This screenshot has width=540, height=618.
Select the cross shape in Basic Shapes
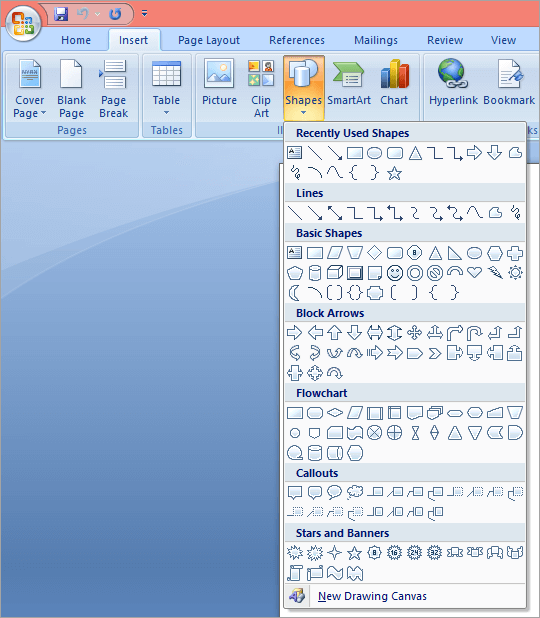click(515, 253)
